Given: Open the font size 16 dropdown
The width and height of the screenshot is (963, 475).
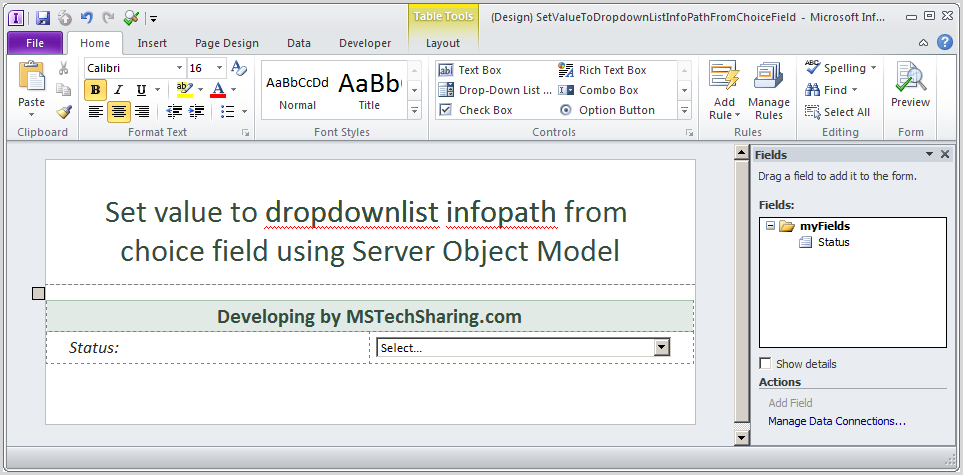Looking at the screenshot, I should [x=220, y=68].
